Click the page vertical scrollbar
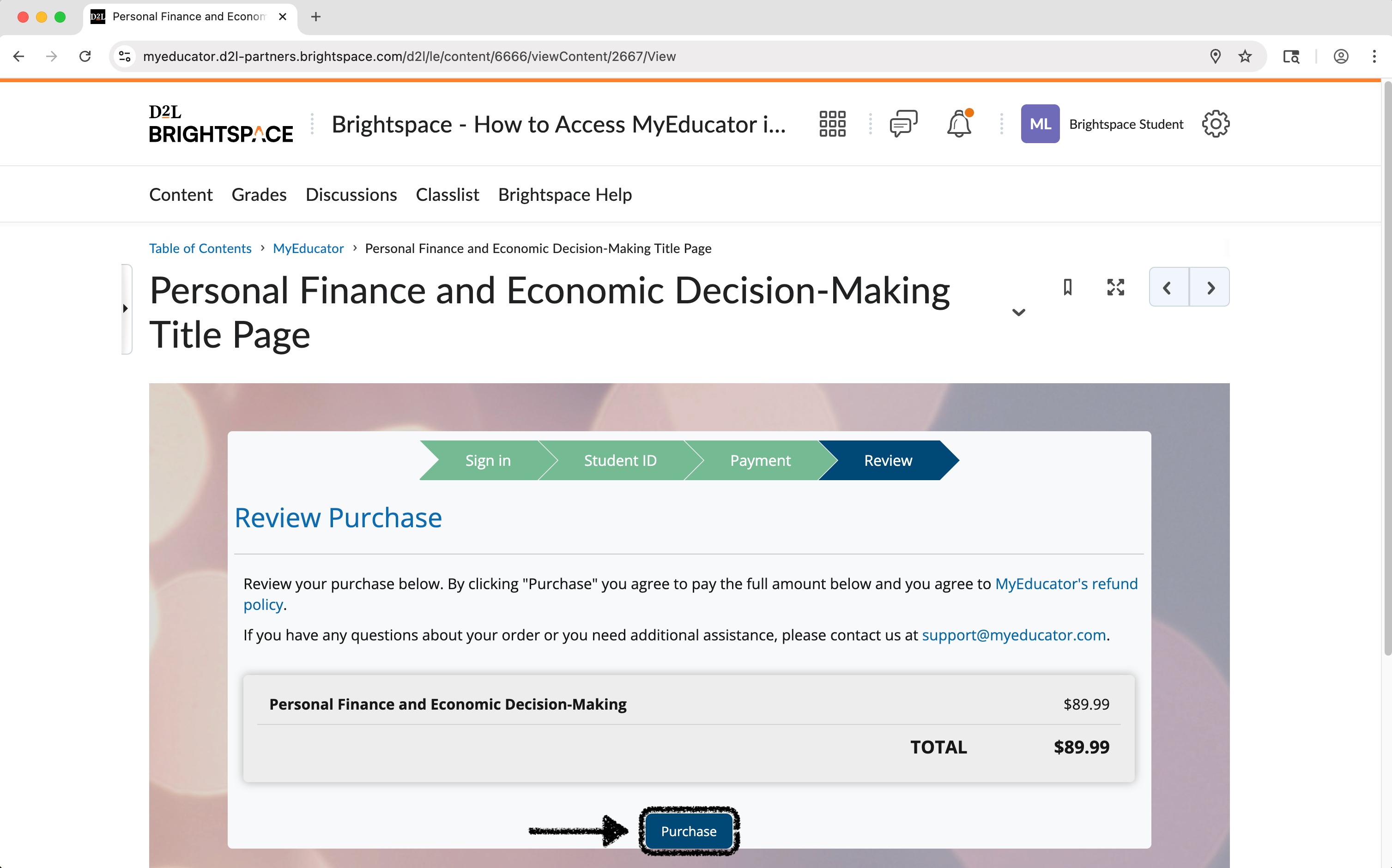 pos(1387,368)
